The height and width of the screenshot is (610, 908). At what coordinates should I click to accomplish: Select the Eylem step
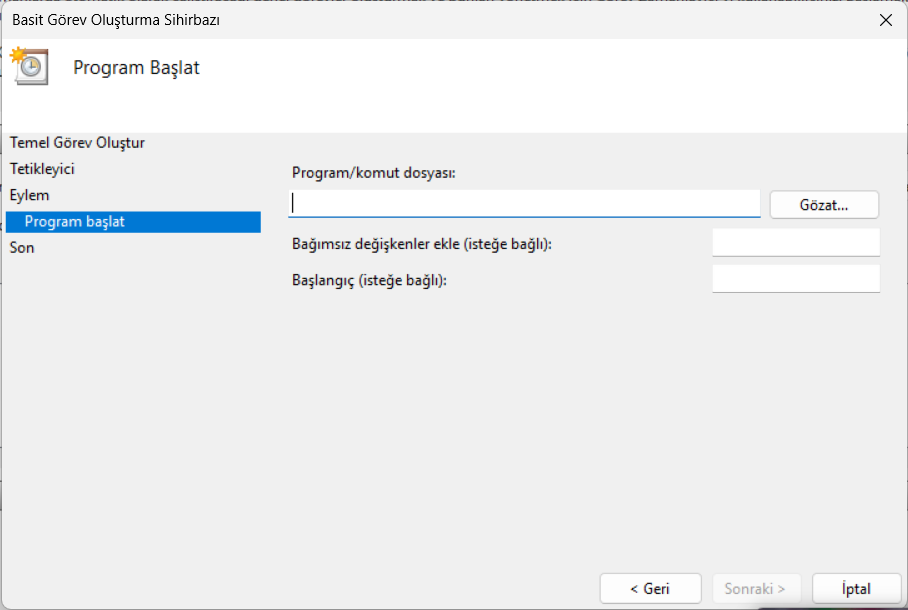click(30, 195)
